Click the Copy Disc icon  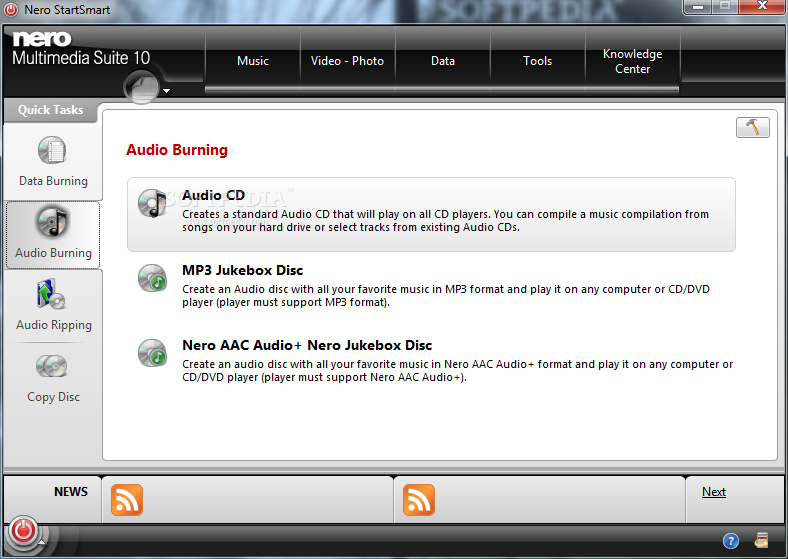51,366
